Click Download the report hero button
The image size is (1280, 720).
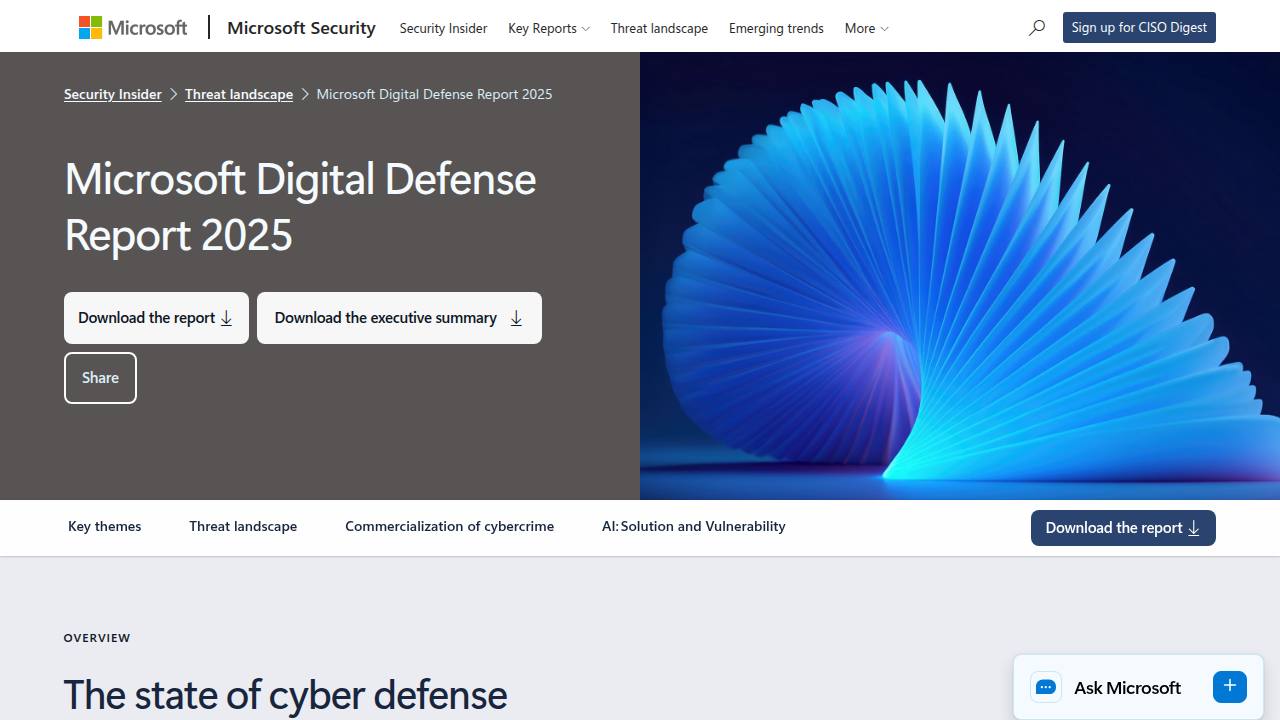point(156,318)
